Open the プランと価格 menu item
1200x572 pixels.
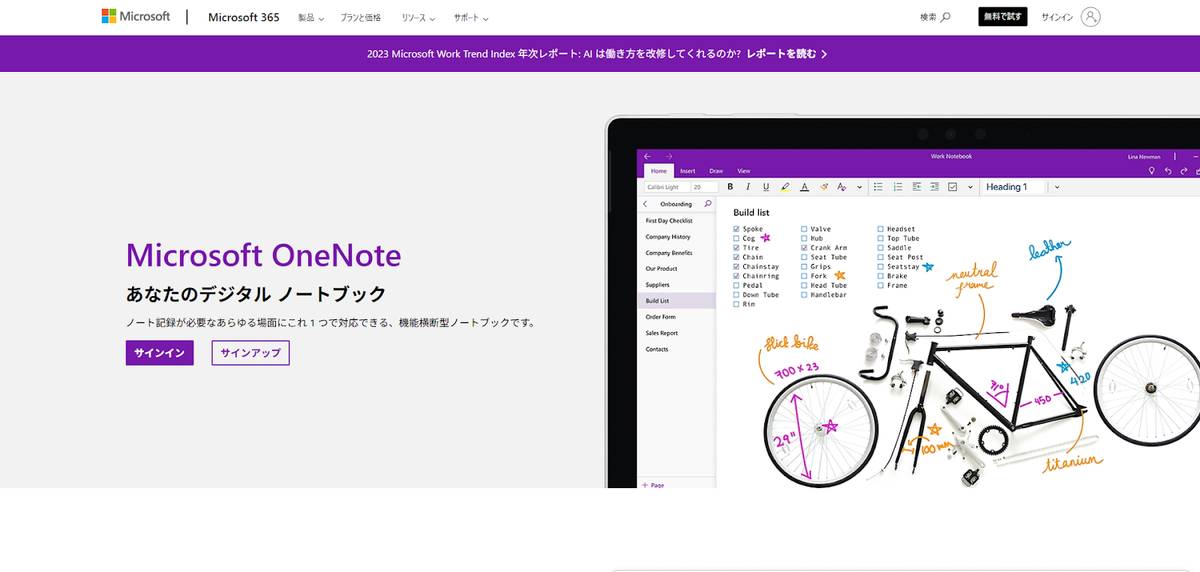click(361, 18)
